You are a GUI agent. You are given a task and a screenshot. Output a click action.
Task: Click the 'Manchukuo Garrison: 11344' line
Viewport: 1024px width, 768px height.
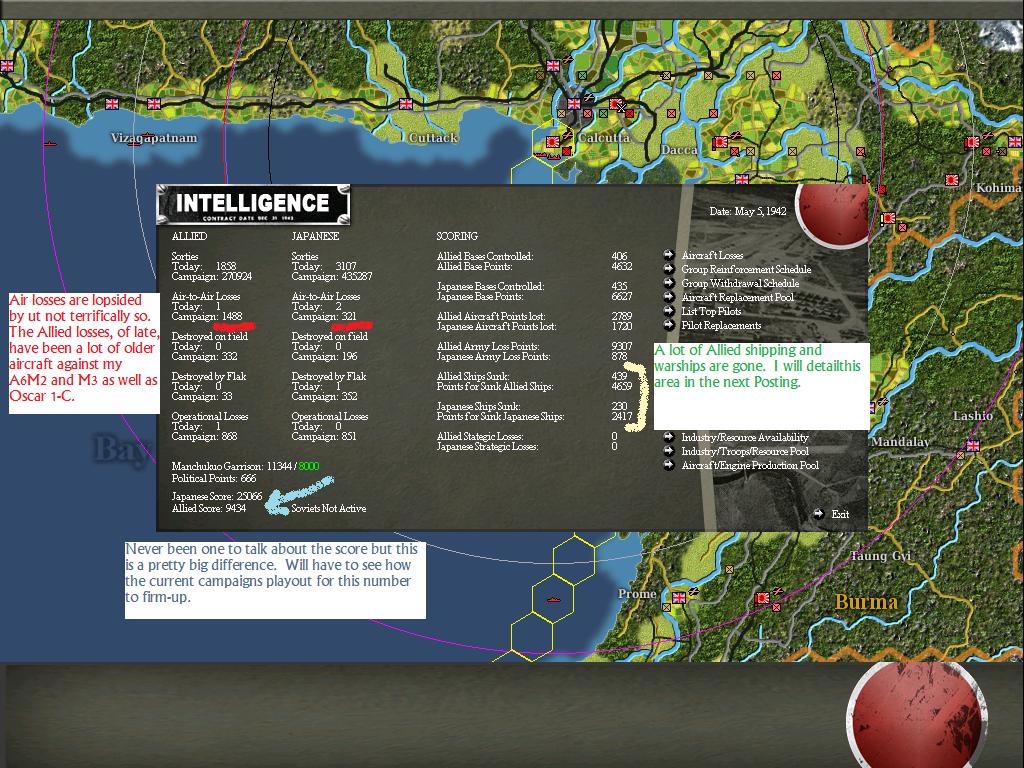pyautogui.click(x=232, y=466)
